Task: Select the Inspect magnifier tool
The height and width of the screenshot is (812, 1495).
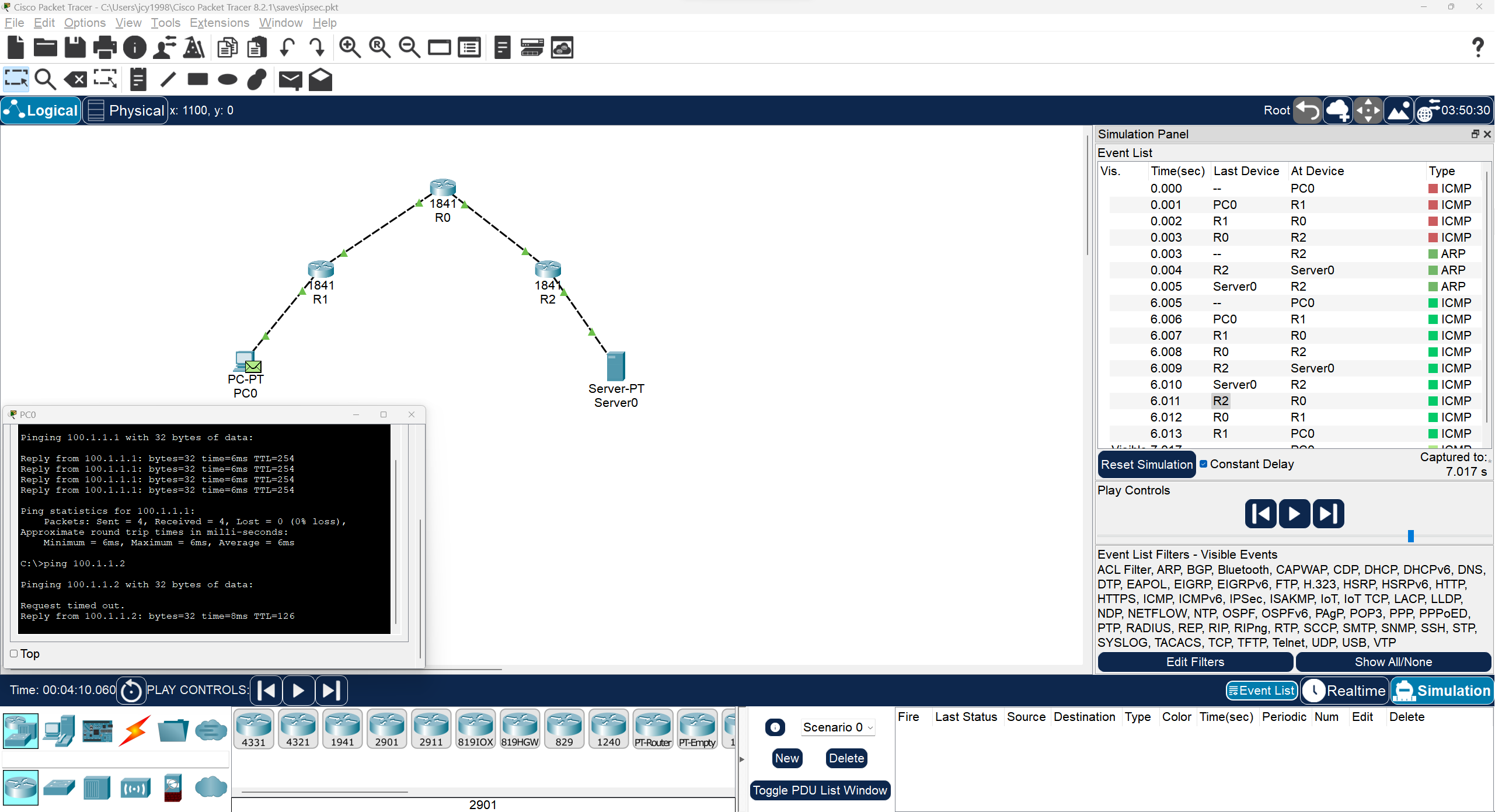Action: click(x=45, y=79)
